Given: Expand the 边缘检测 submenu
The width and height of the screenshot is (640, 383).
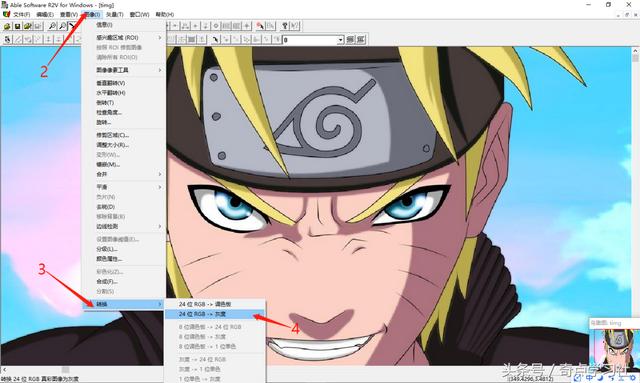Looking at the screenshot, I should (x=124, y=226).
